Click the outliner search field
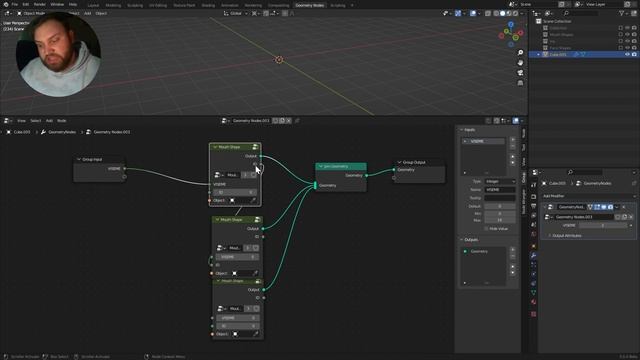 (580, 13)
